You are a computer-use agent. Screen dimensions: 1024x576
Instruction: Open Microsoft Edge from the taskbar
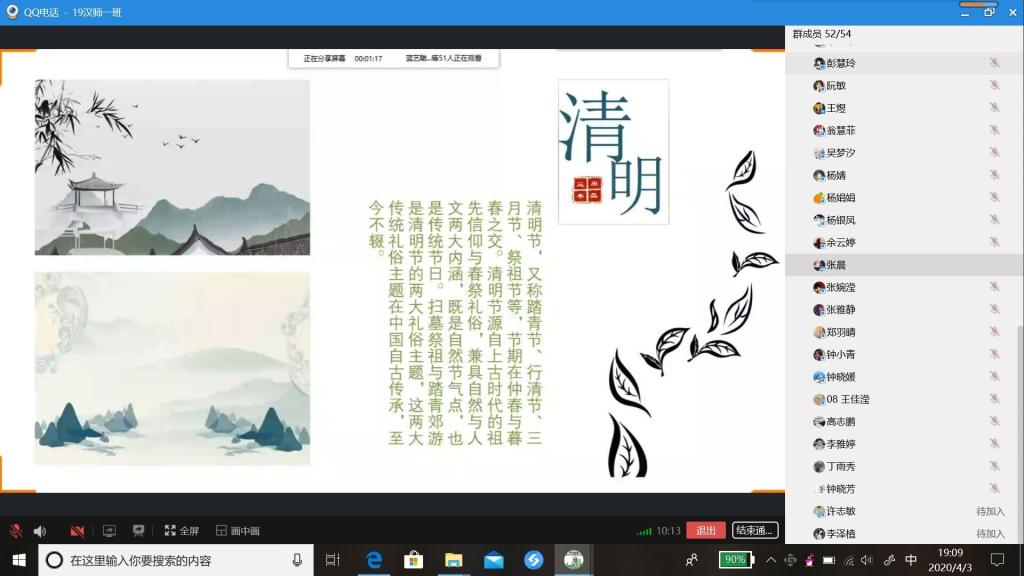(374, 560)
